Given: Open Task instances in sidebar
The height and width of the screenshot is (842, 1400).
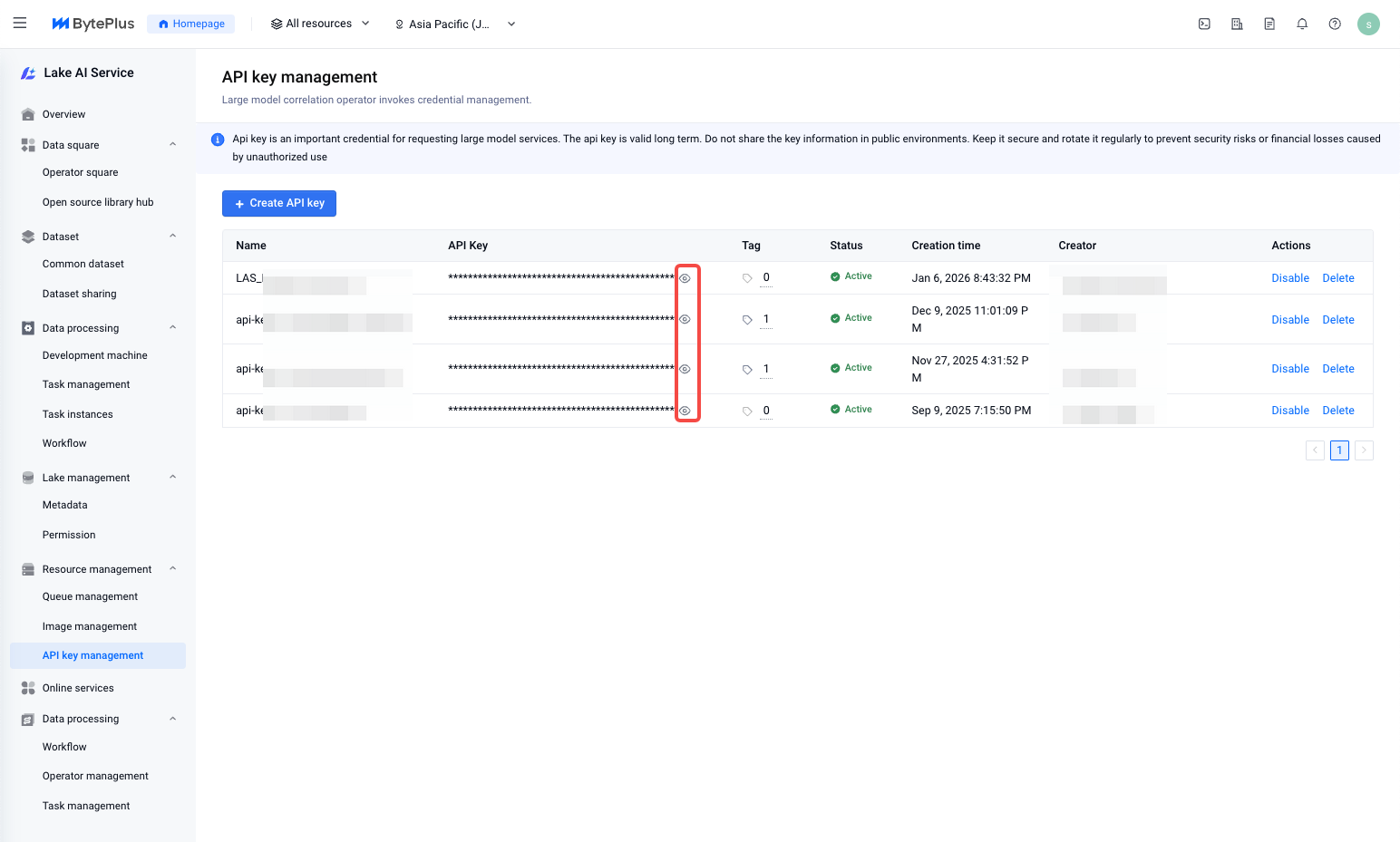Looking at the screenshot, I should (78, 414).
